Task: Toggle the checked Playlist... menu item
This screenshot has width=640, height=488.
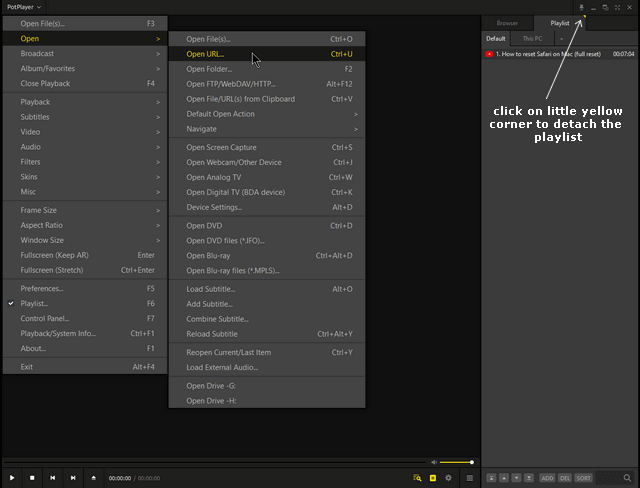Action: tap(85, 304)
